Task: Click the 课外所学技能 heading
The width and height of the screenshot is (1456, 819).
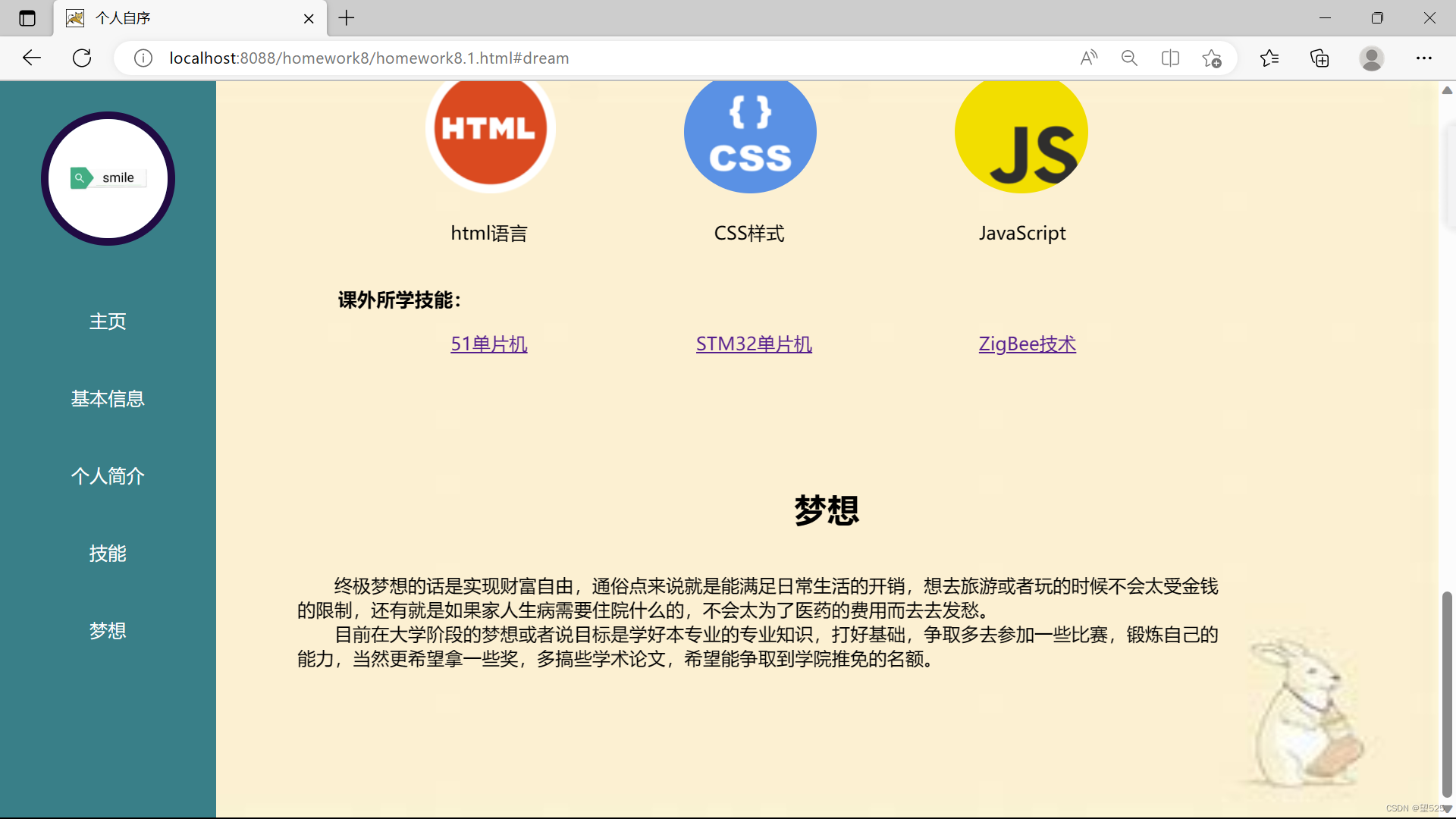Action: click(400, 300)
